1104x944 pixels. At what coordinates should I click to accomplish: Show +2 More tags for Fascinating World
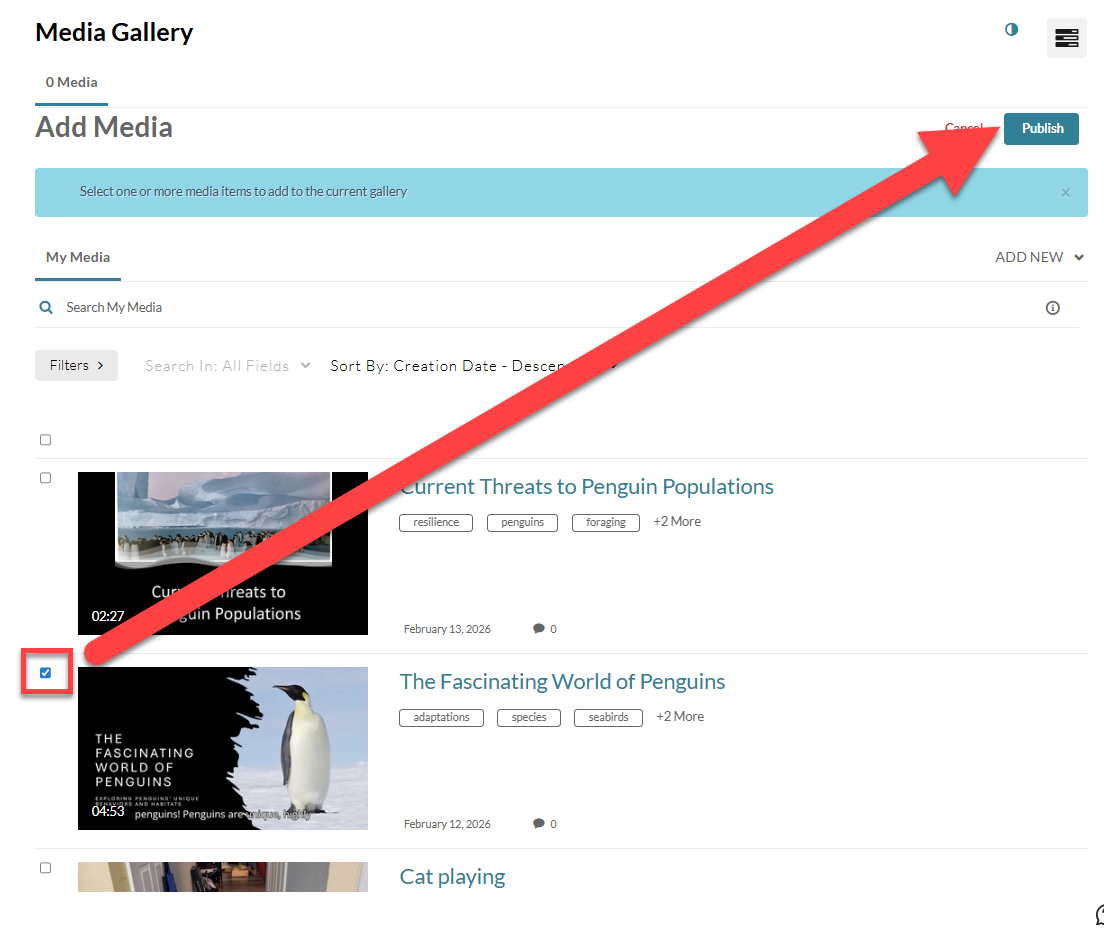pos(679,717)
